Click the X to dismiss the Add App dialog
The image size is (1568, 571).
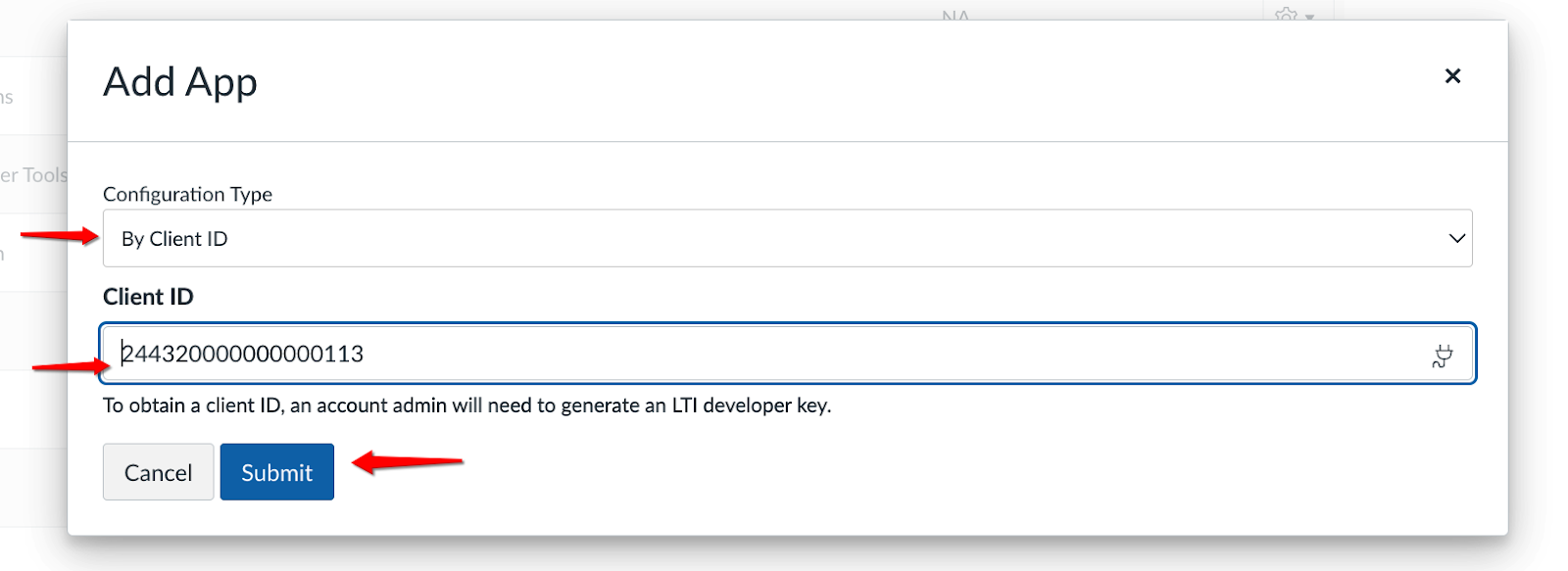1452,76
